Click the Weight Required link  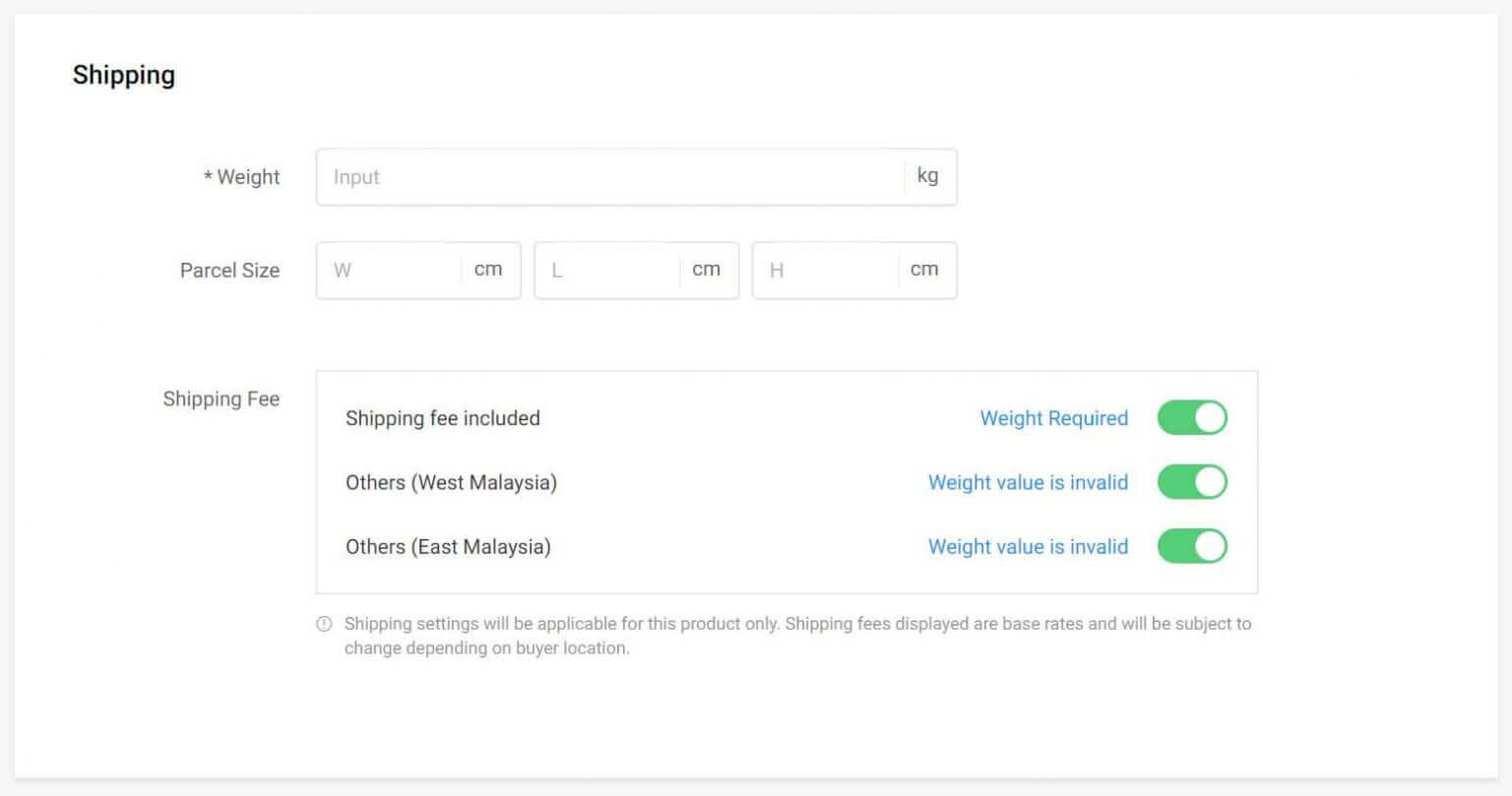(1053, 418)
